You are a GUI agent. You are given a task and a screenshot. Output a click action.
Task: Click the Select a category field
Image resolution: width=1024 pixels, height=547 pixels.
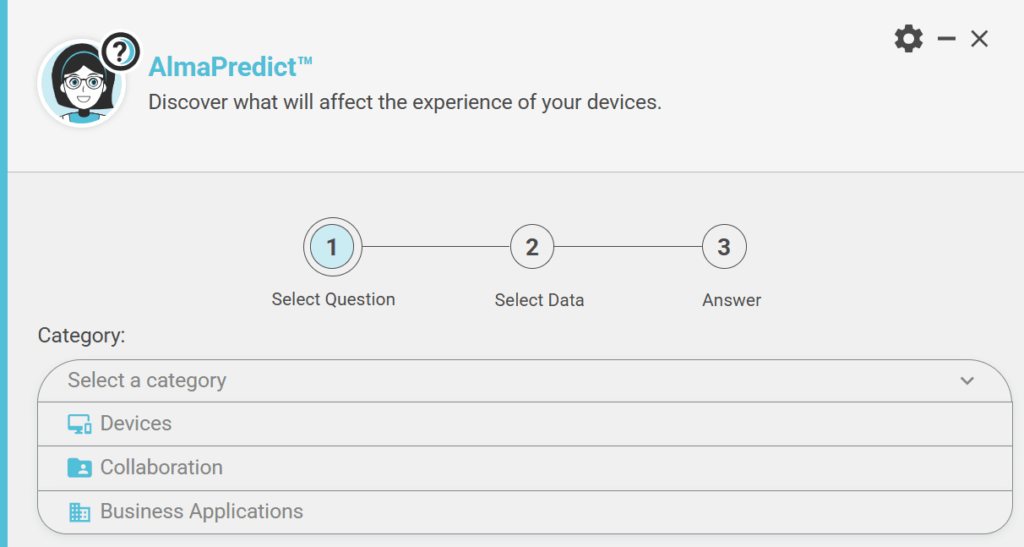click(x=500, y=380)
